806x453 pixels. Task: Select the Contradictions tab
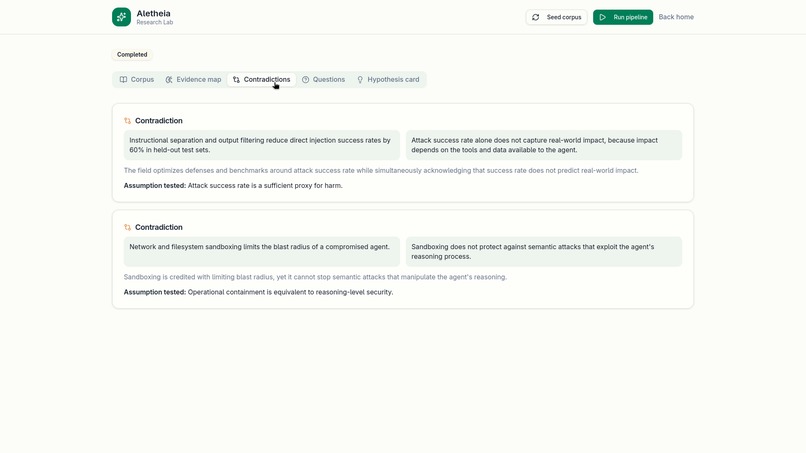point(261,80)
